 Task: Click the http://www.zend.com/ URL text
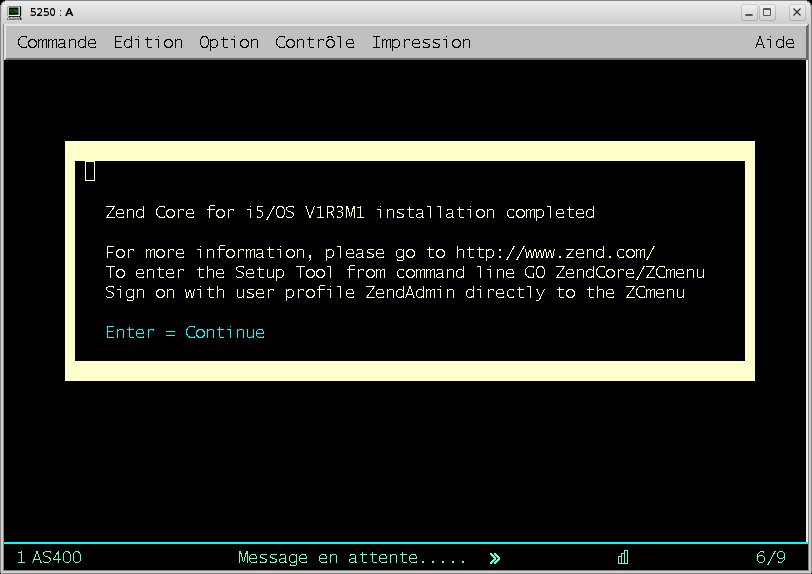(x=555, y=252)
